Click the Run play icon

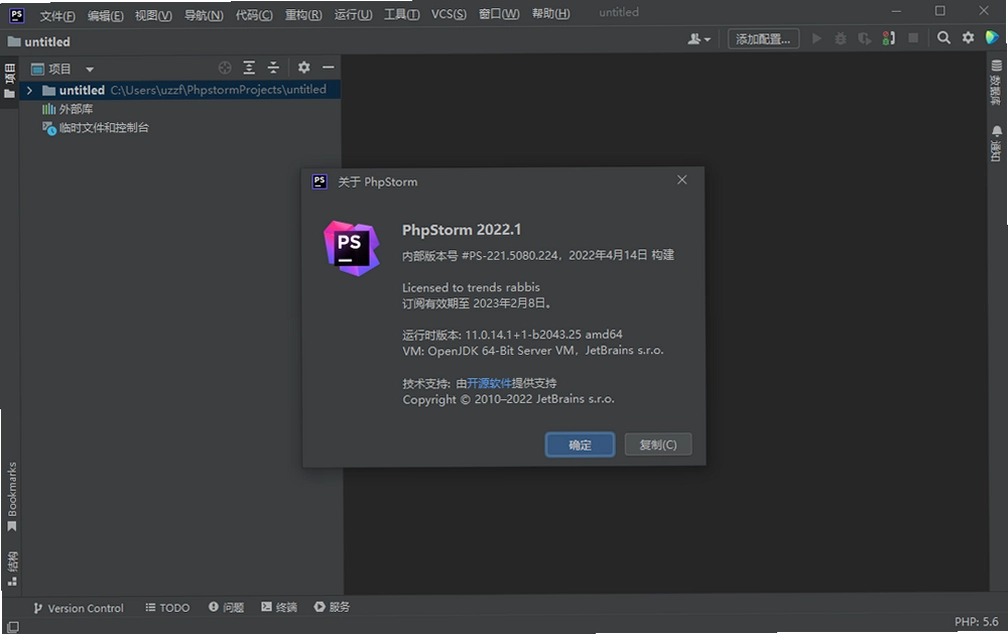(816, 39)
